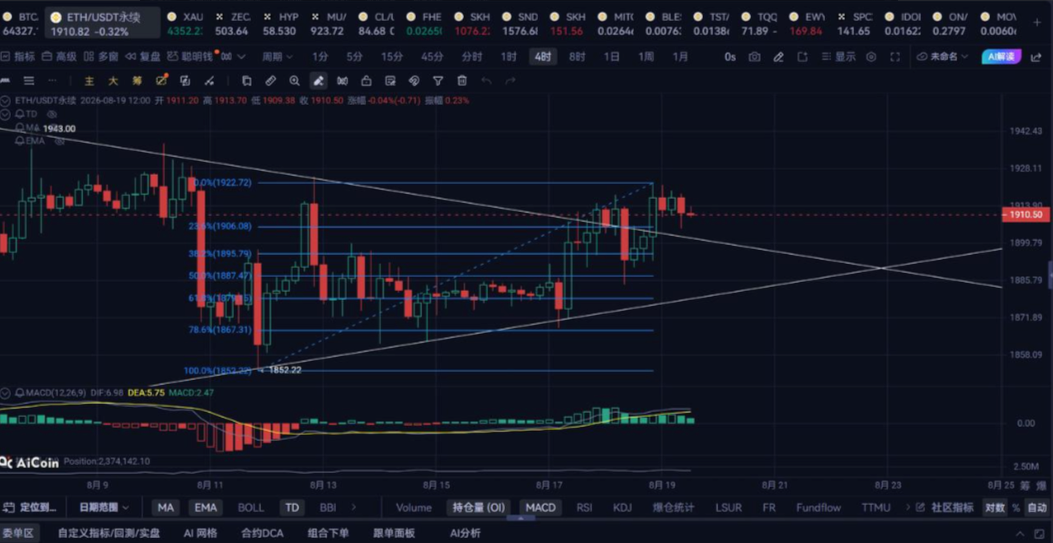Select the ruler measurement tool

[x=271, y=81]
